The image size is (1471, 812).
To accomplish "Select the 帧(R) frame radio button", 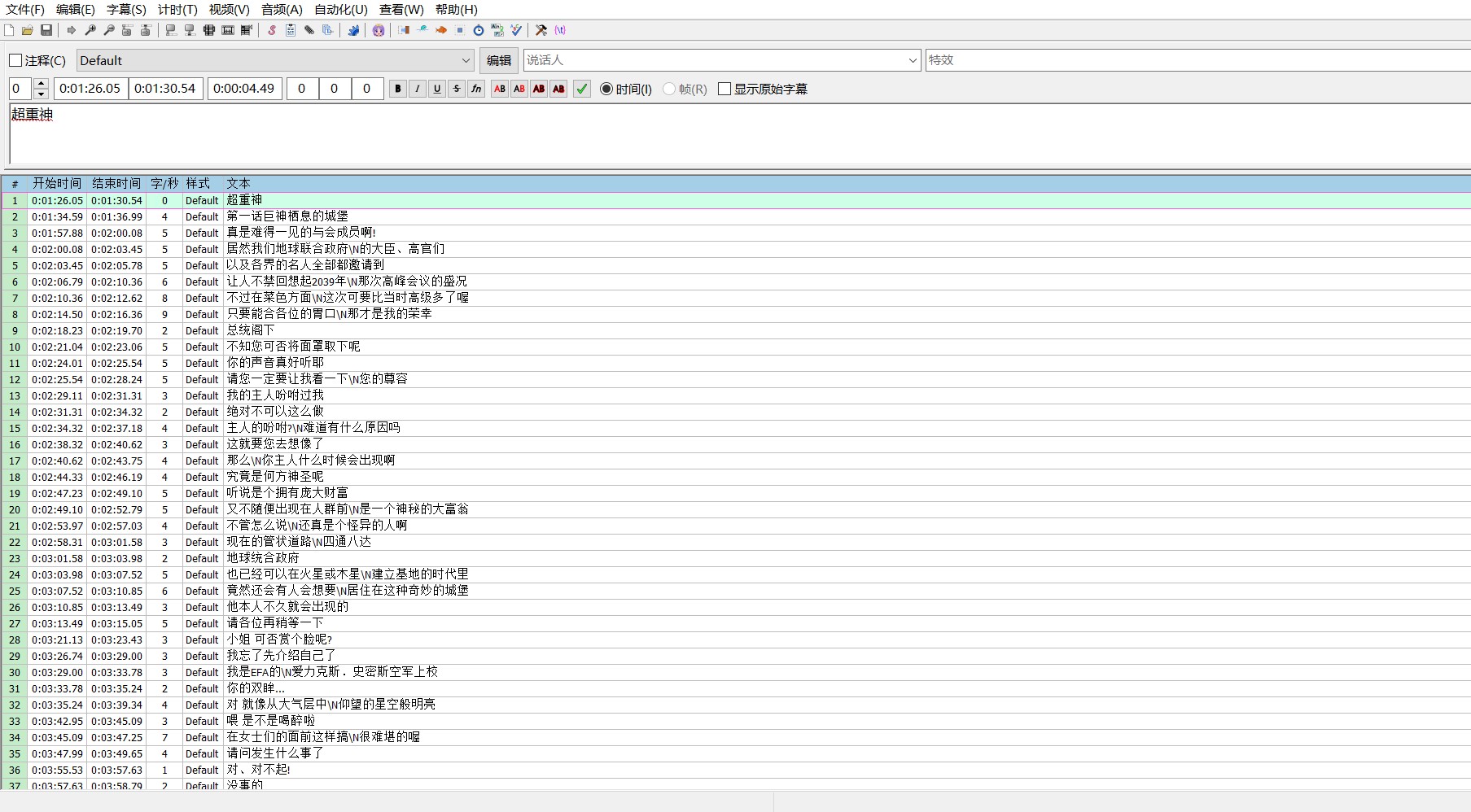I will point(685,89).
